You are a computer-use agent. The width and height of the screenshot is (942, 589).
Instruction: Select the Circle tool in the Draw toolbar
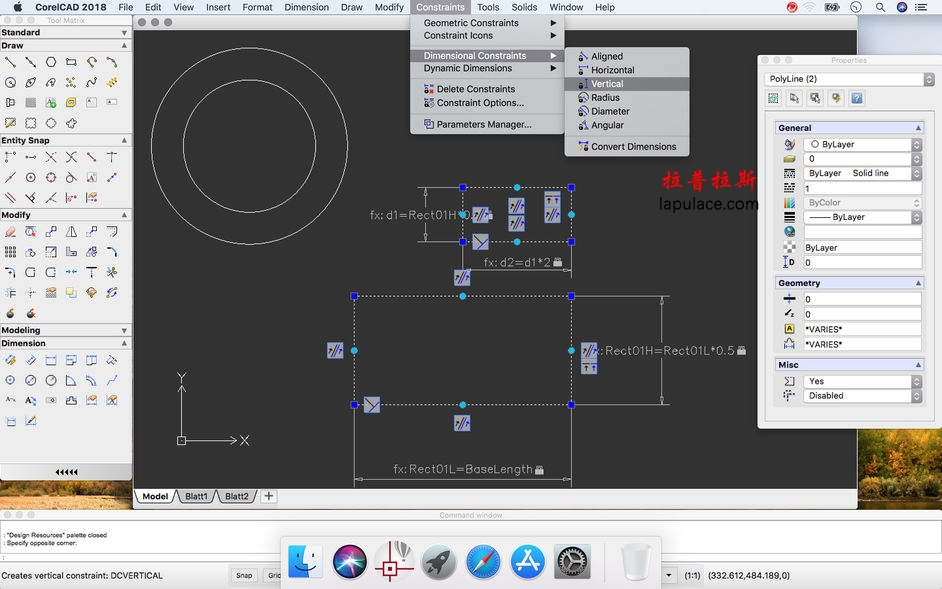10,82
